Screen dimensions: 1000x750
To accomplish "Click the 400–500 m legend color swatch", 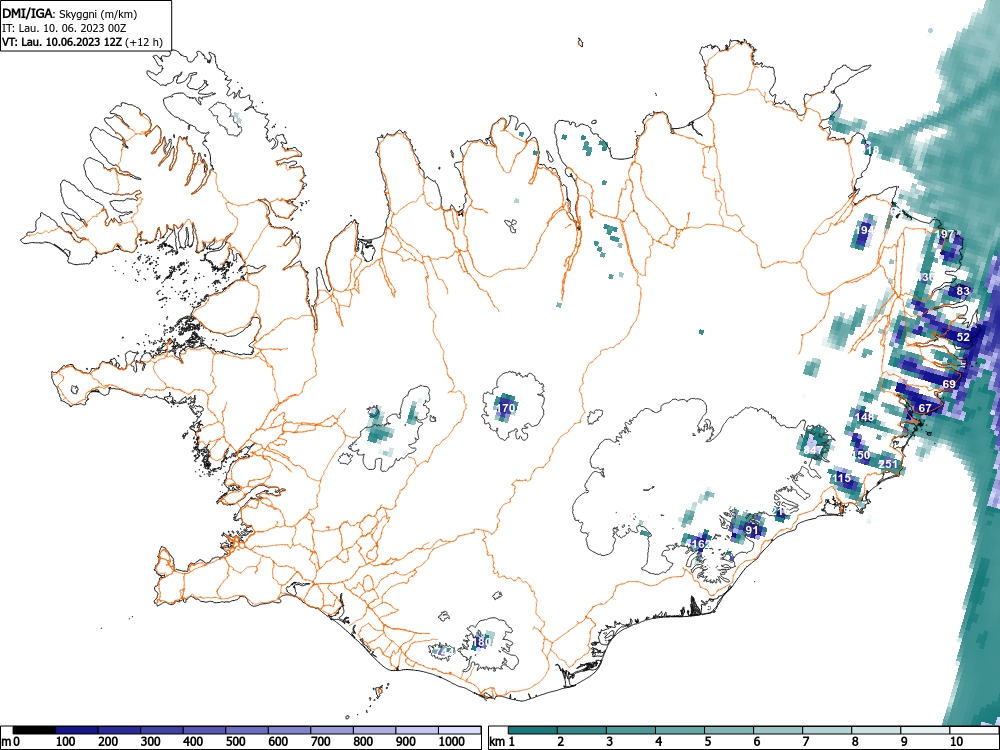I will coord(205,730).
